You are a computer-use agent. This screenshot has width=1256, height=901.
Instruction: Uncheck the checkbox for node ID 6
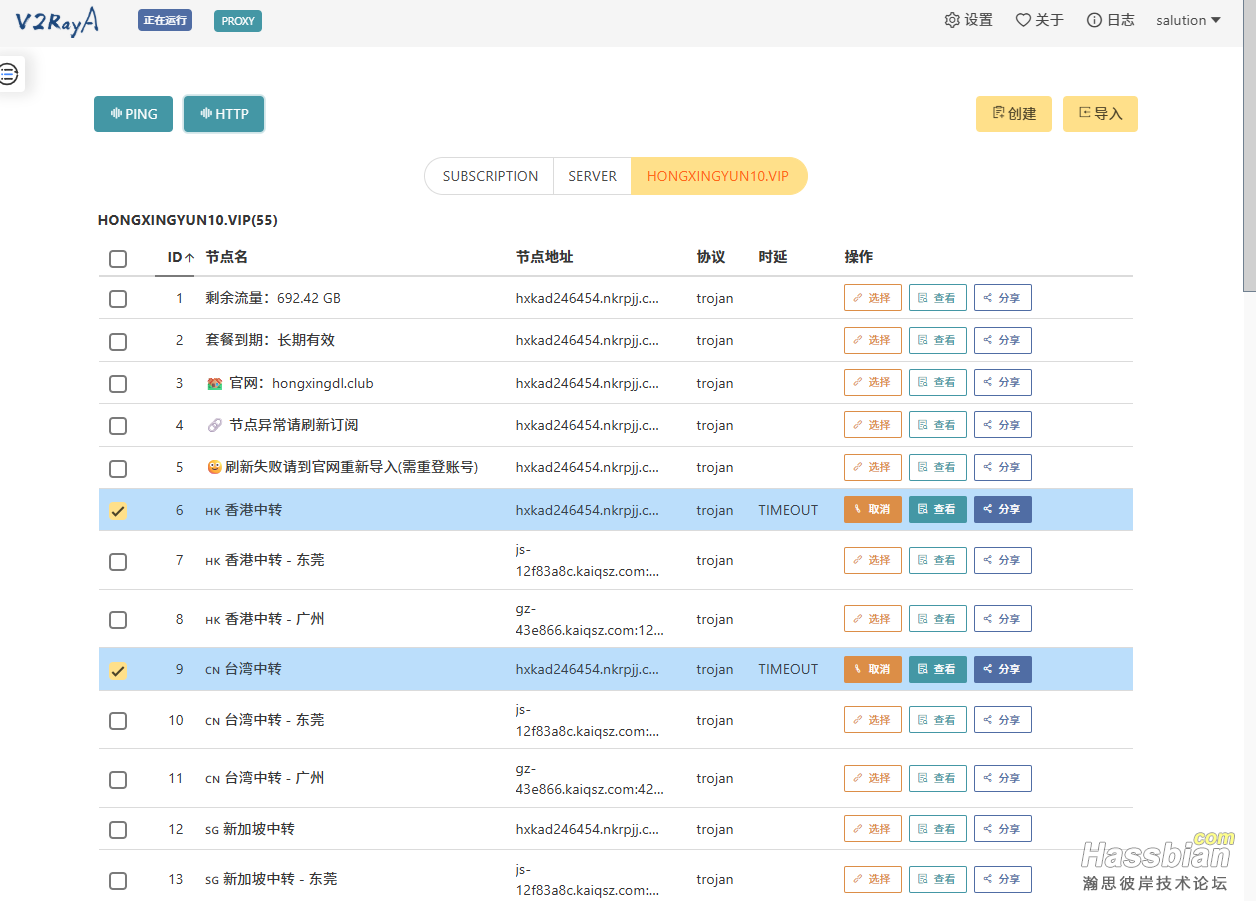tap(118, 511)
